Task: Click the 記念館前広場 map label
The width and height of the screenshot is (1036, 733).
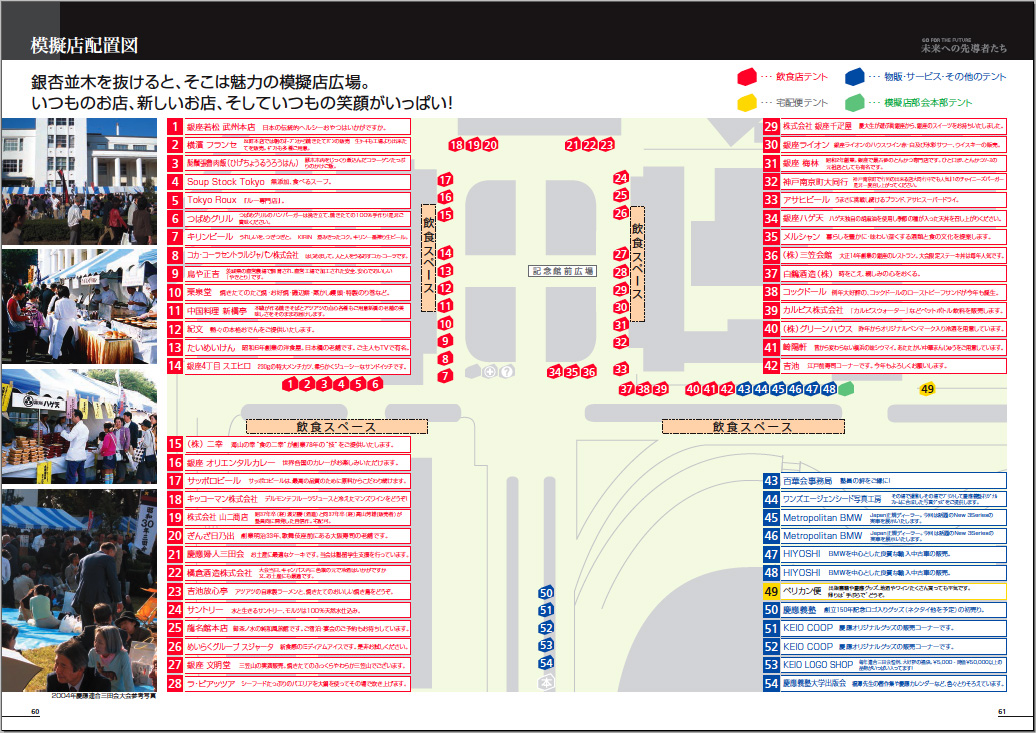Action: 562,271
